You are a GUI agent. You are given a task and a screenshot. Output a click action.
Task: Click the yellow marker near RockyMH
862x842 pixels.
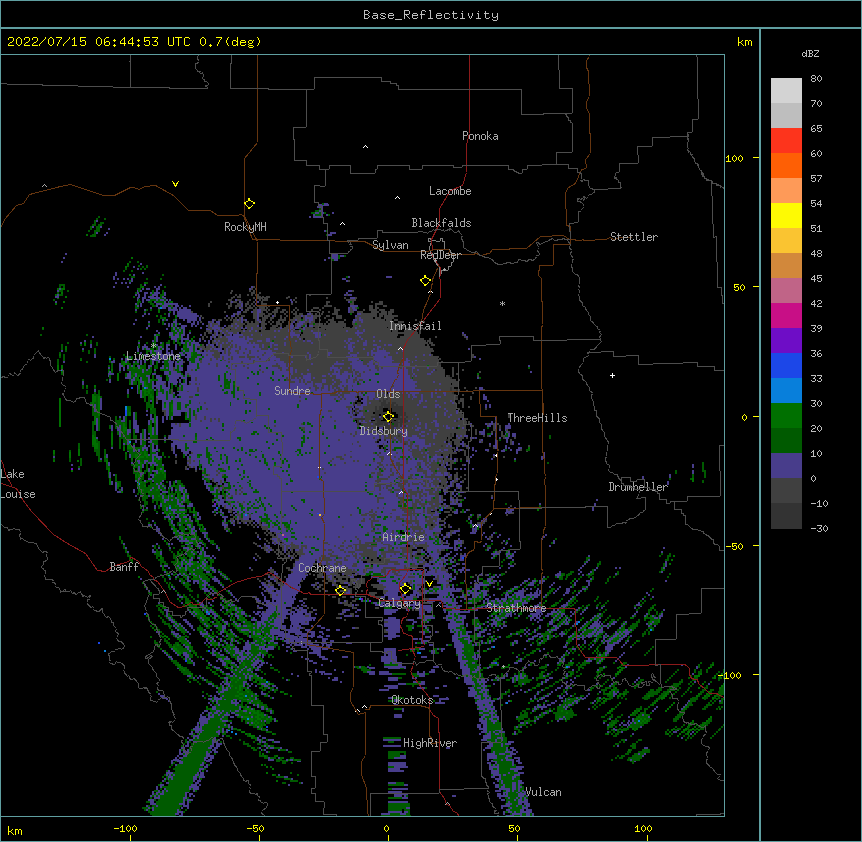(x=249, y=203)
